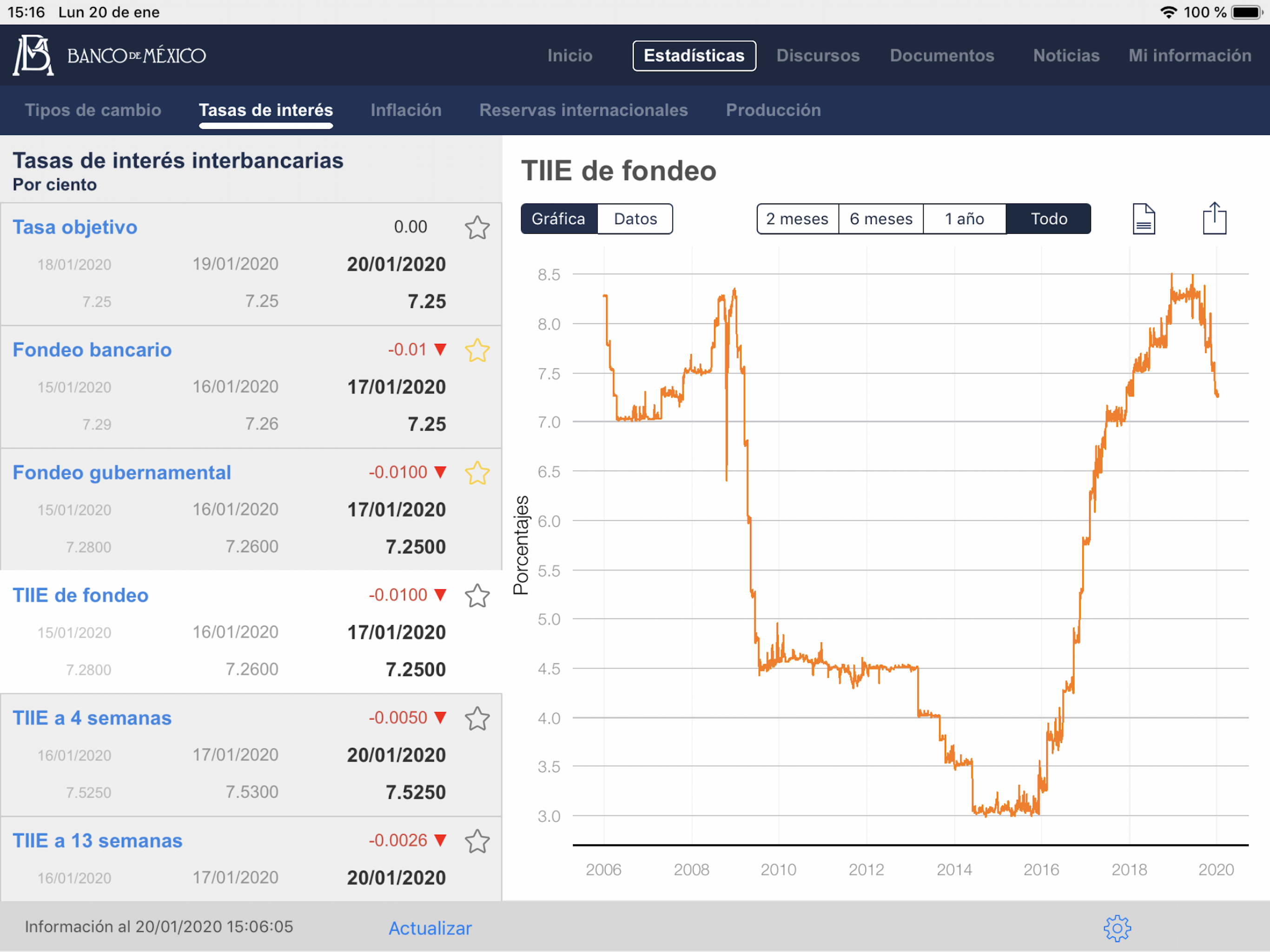Tap Tasa objetivo value 7.25 for 20/01/2020
1270x952 pixels.
pos(427,301)
